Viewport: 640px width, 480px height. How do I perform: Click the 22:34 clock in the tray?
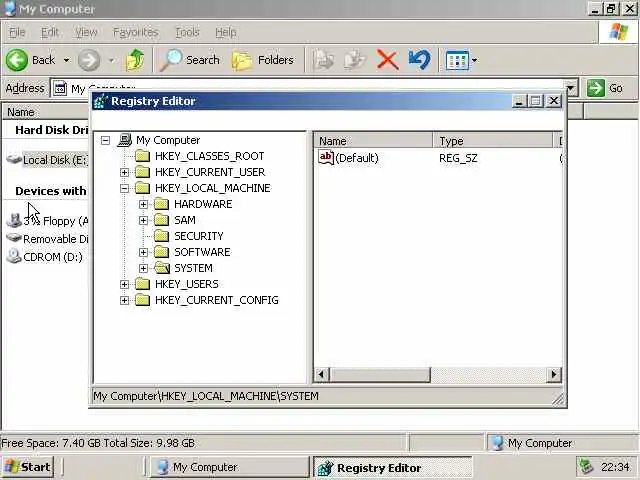click(615, 467)
